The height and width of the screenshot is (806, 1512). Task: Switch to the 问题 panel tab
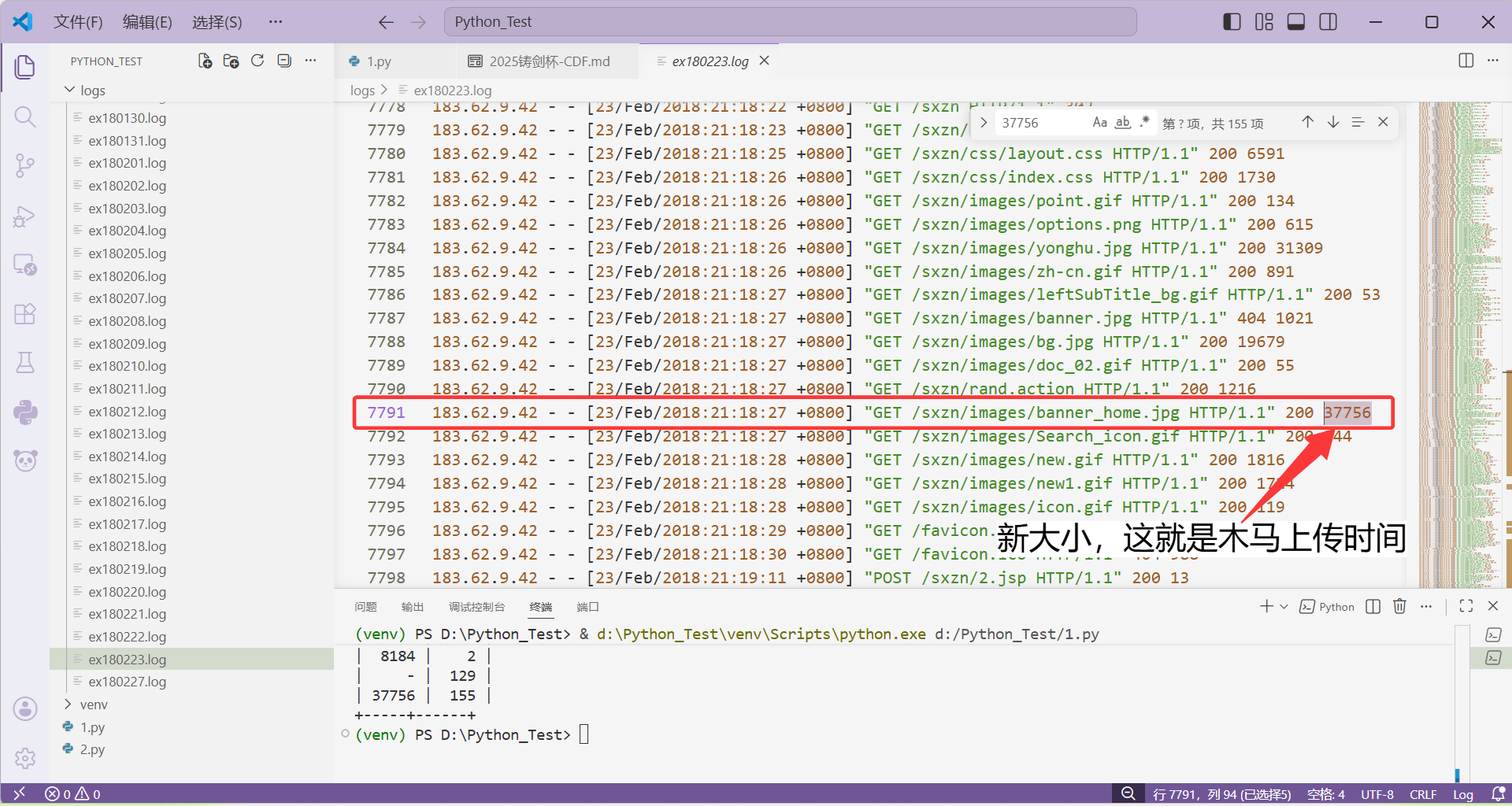[x=365, y=607]
